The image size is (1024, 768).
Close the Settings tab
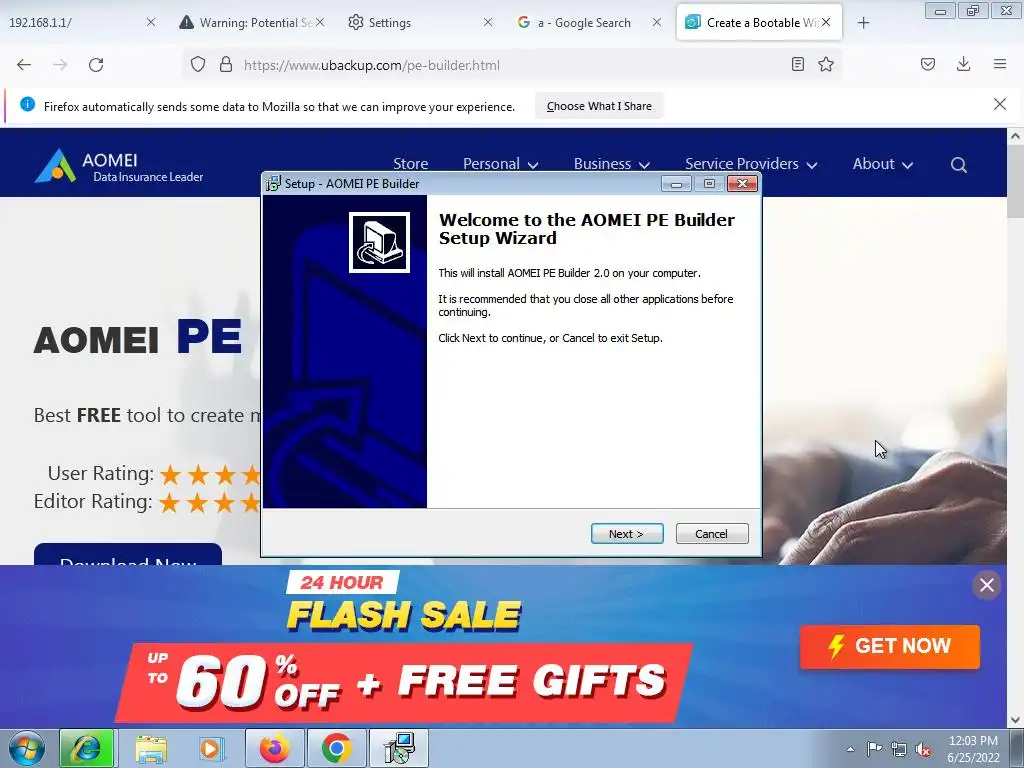point(488,22)
